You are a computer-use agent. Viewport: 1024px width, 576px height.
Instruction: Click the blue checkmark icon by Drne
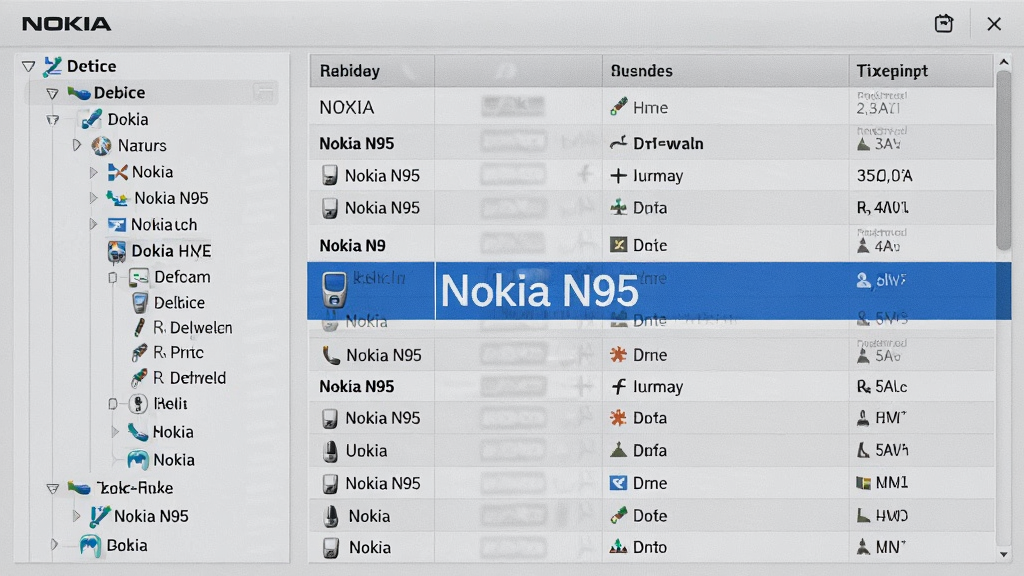pos(618,483)
